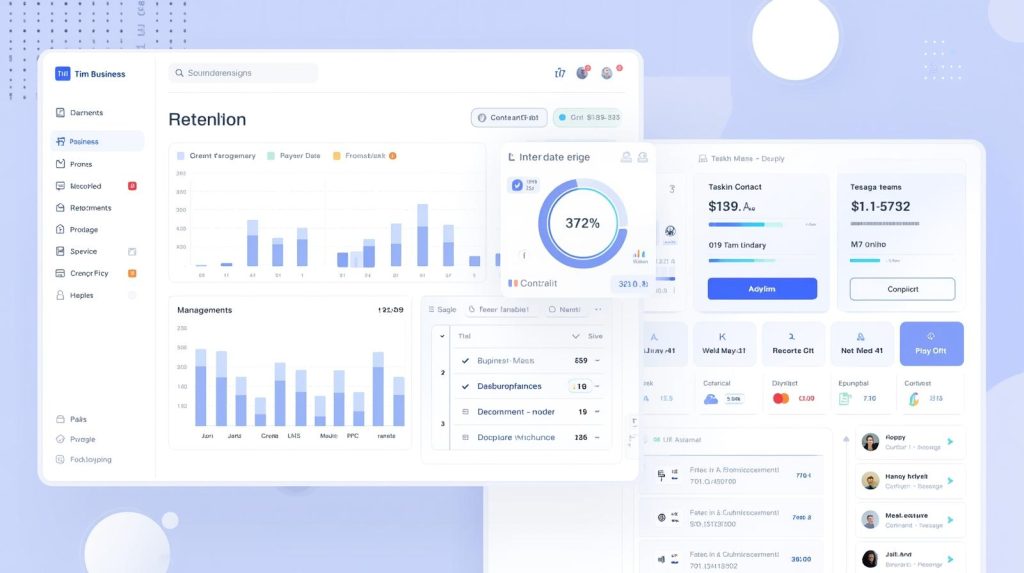Open the globe notification icon in header
Image resolution: width=1024 pixels, height=573 pixels.
pos(582,73)
